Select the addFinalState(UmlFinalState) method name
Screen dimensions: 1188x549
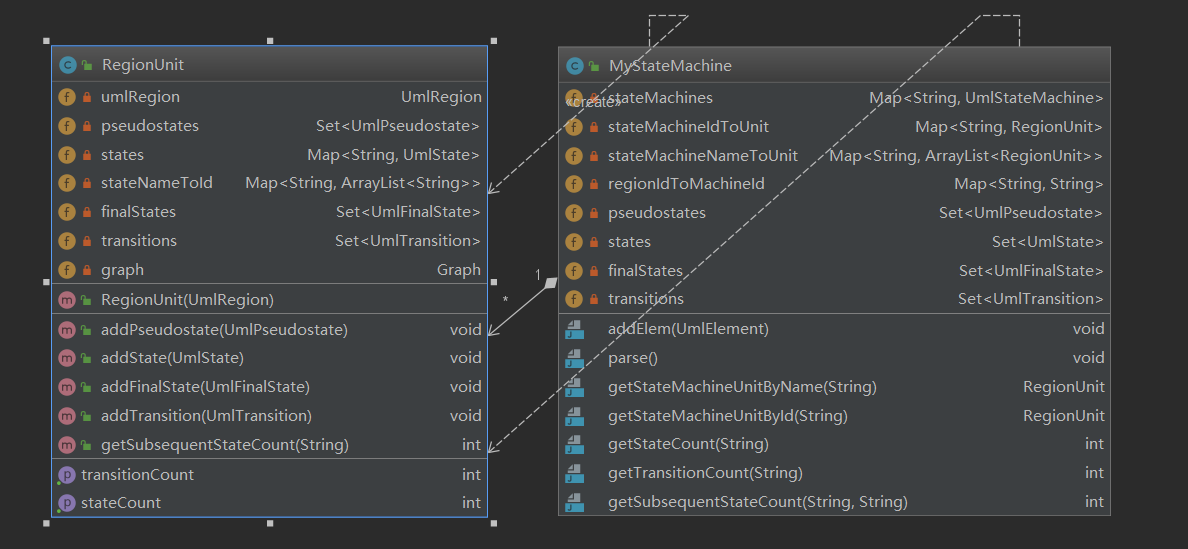click(x=205, y=387)
